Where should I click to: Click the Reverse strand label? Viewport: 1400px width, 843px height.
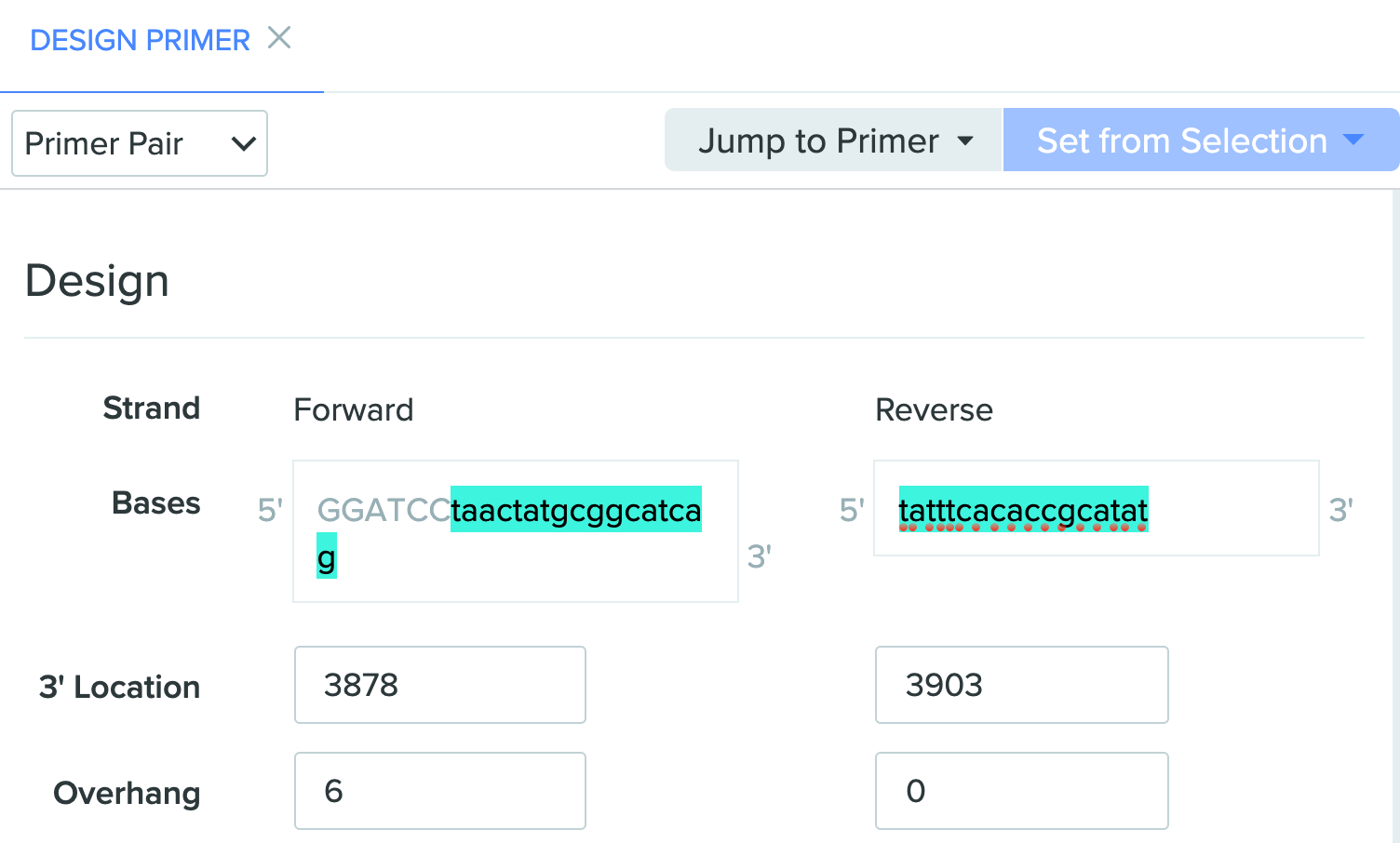[934, 409]
